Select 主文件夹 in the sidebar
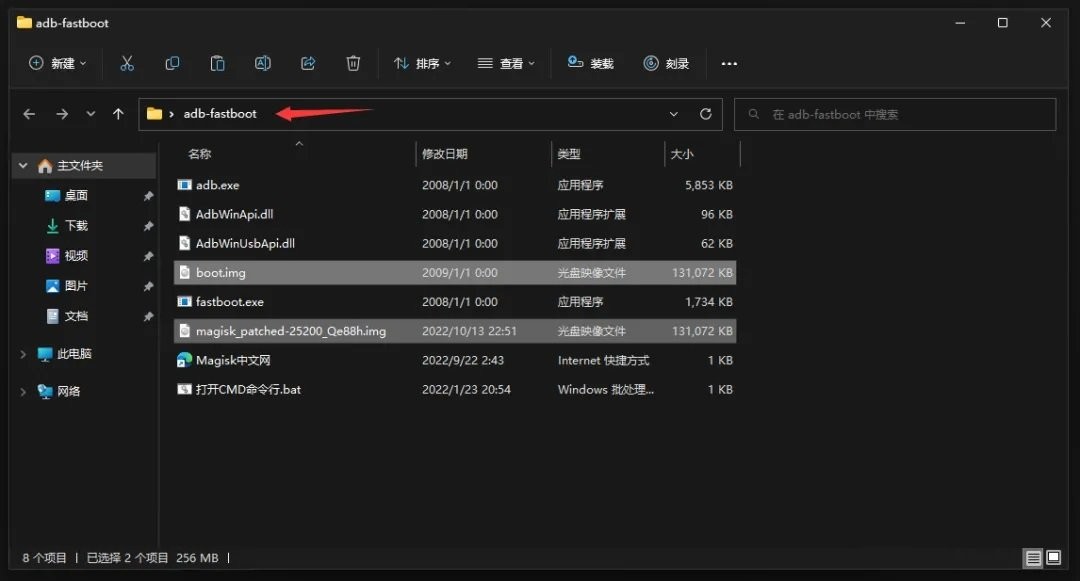Screen dimensions: 1080x581 [80, 166]
